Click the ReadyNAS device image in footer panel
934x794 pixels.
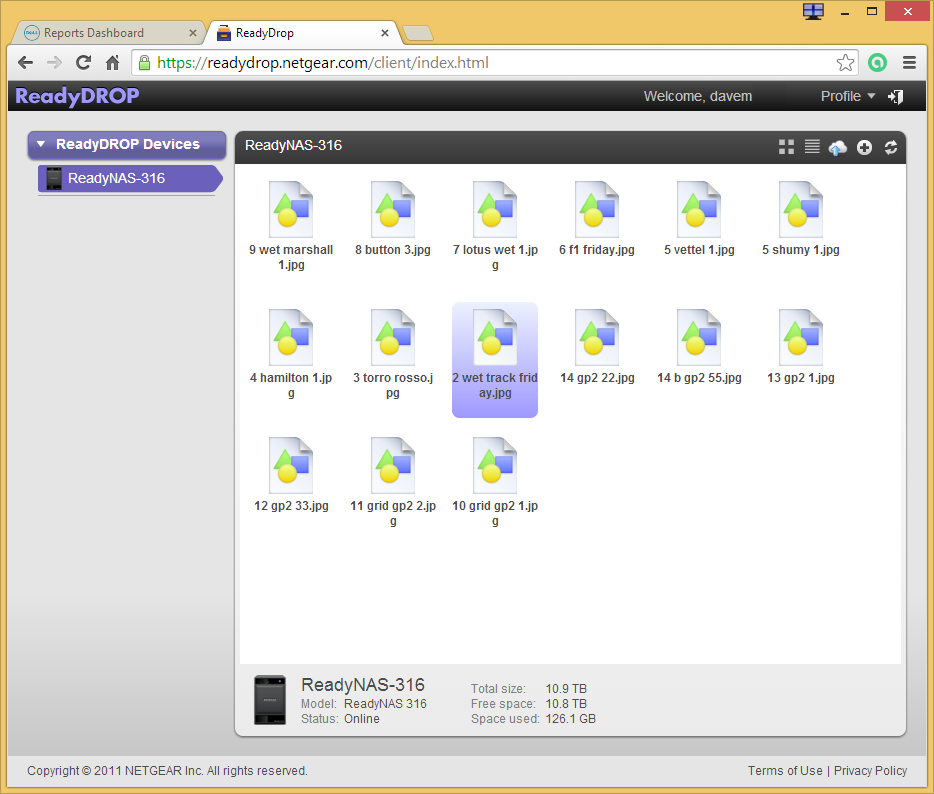point(270,700)
